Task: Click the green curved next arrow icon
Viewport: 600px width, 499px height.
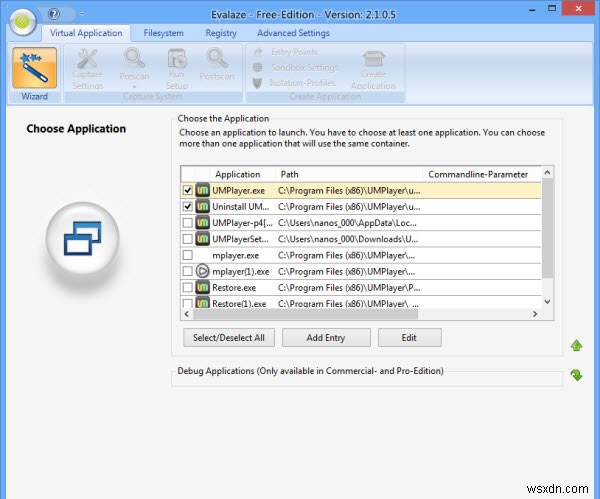Action: [576, 375]
